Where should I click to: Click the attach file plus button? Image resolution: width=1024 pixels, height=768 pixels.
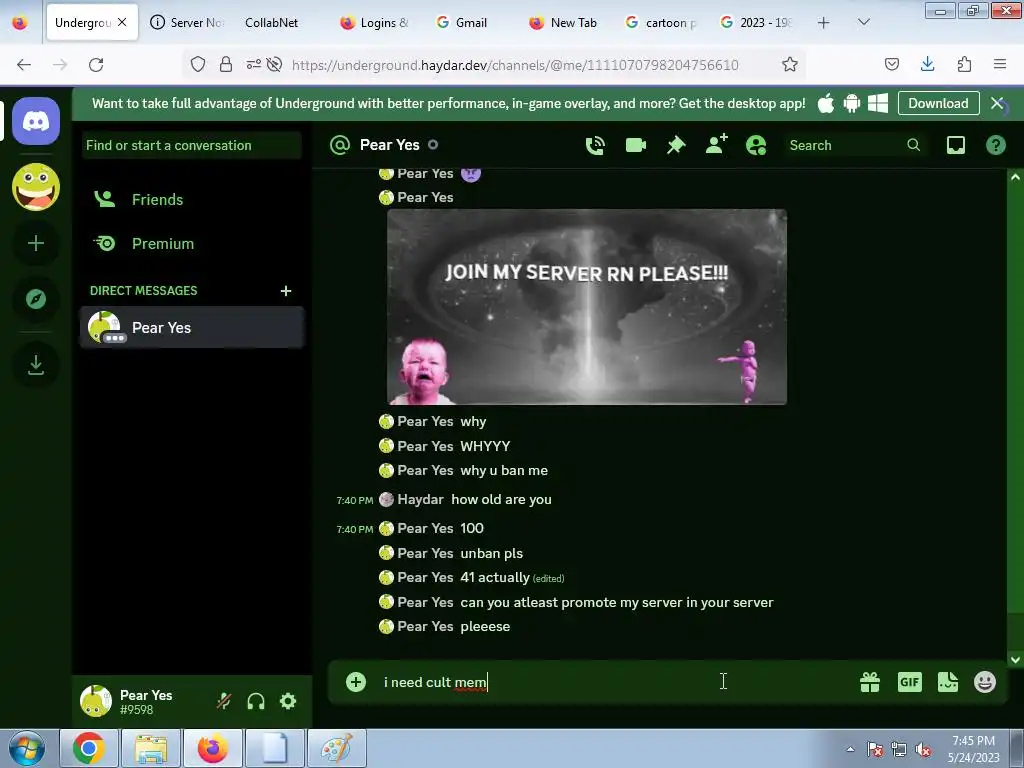point(356,682)
